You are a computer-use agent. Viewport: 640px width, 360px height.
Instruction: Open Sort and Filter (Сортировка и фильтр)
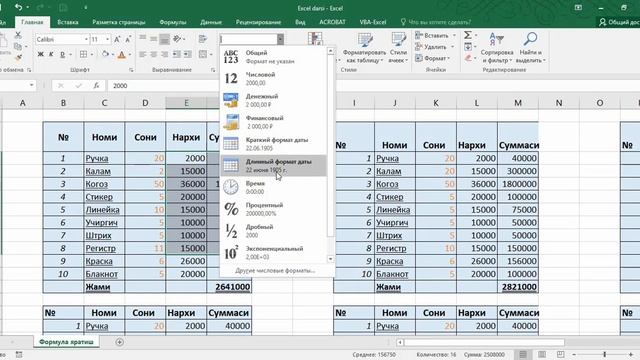tap(497, 48)
